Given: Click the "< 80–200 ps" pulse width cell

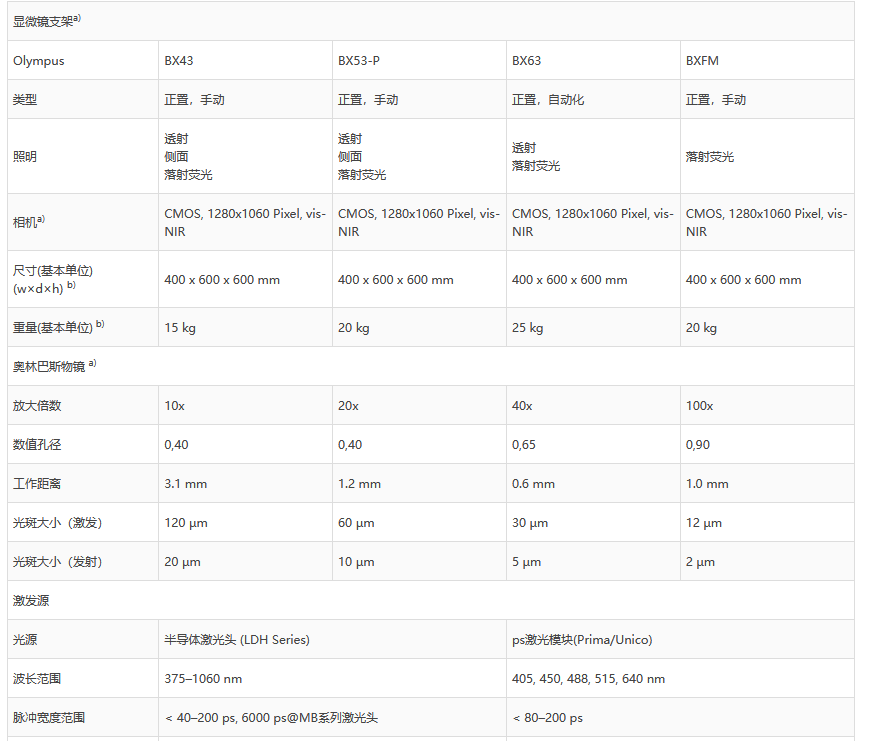Looking at the screenshot, I should [547, 718].
